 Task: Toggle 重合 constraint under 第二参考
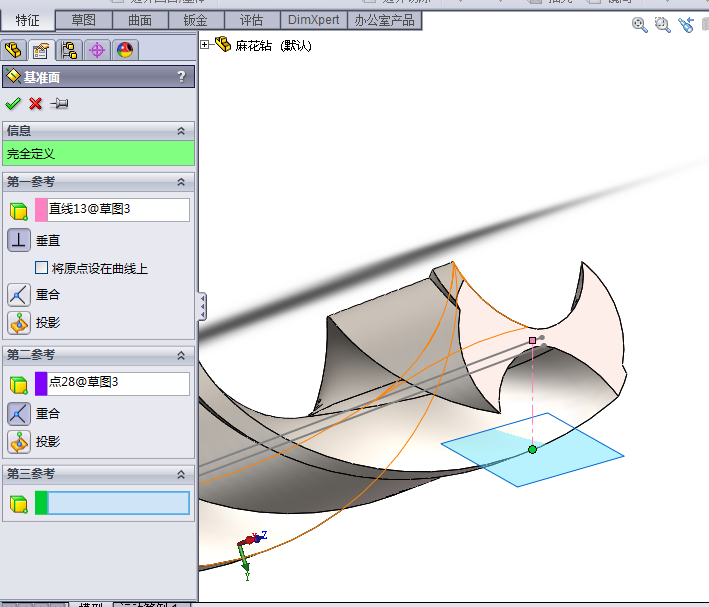(x=19, y=413)
